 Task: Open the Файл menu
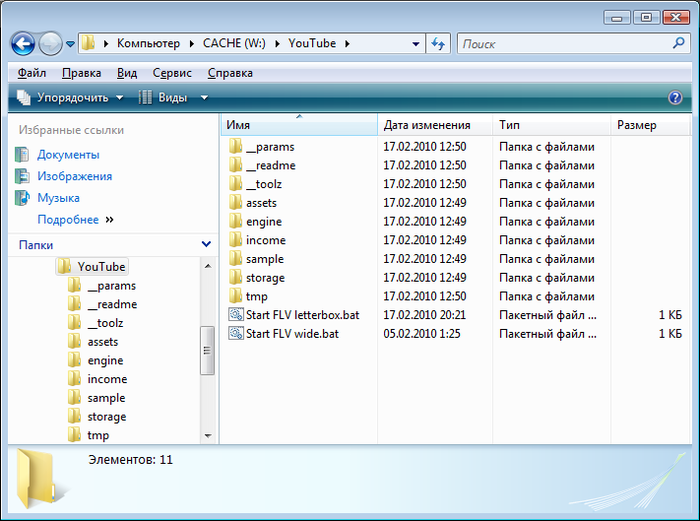point(32,73)
